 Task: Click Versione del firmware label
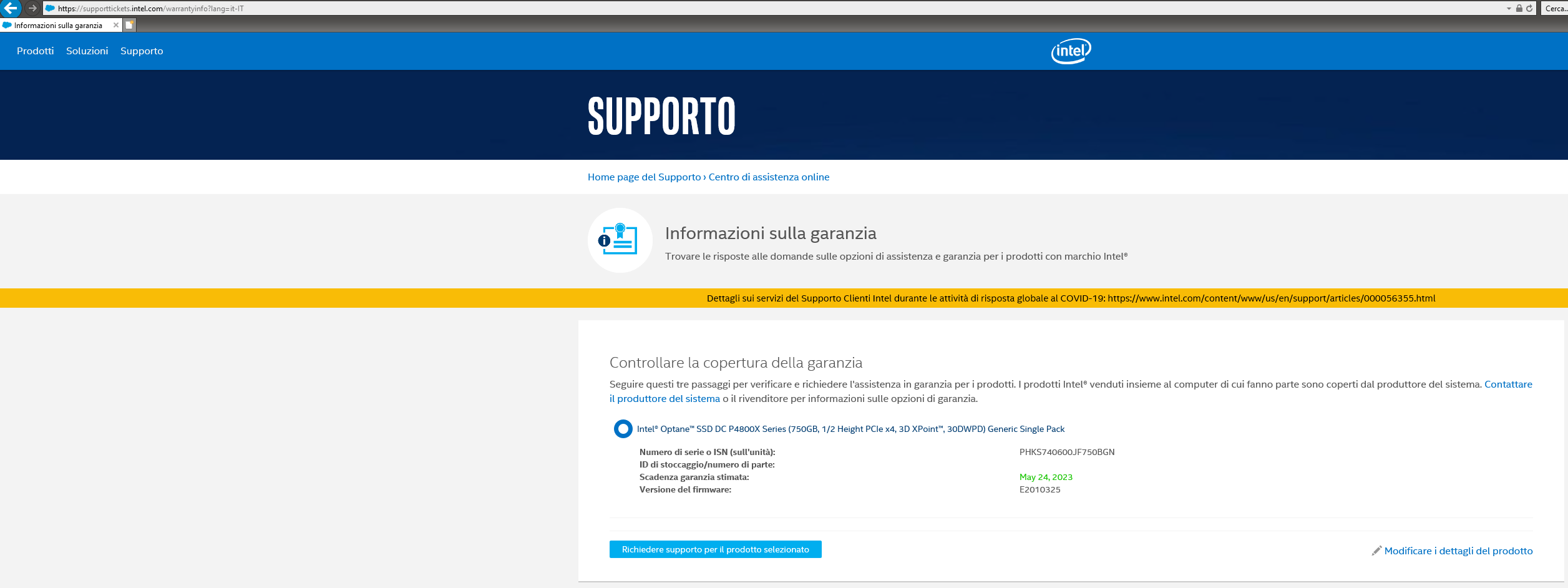pyautogui.click(x=685, y=489)
